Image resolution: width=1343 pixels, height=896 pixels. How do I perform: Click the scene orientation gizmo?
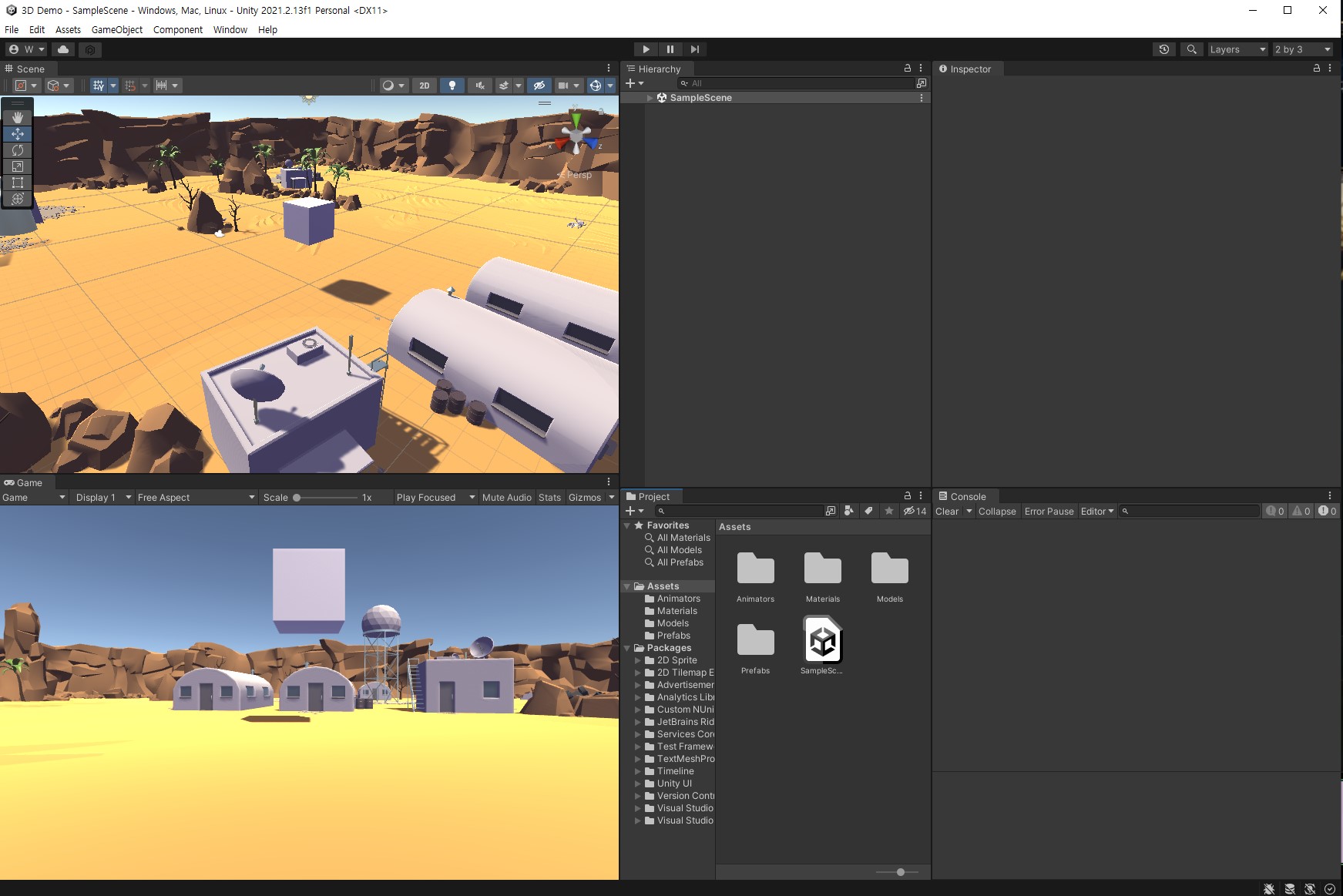(576, 136)
